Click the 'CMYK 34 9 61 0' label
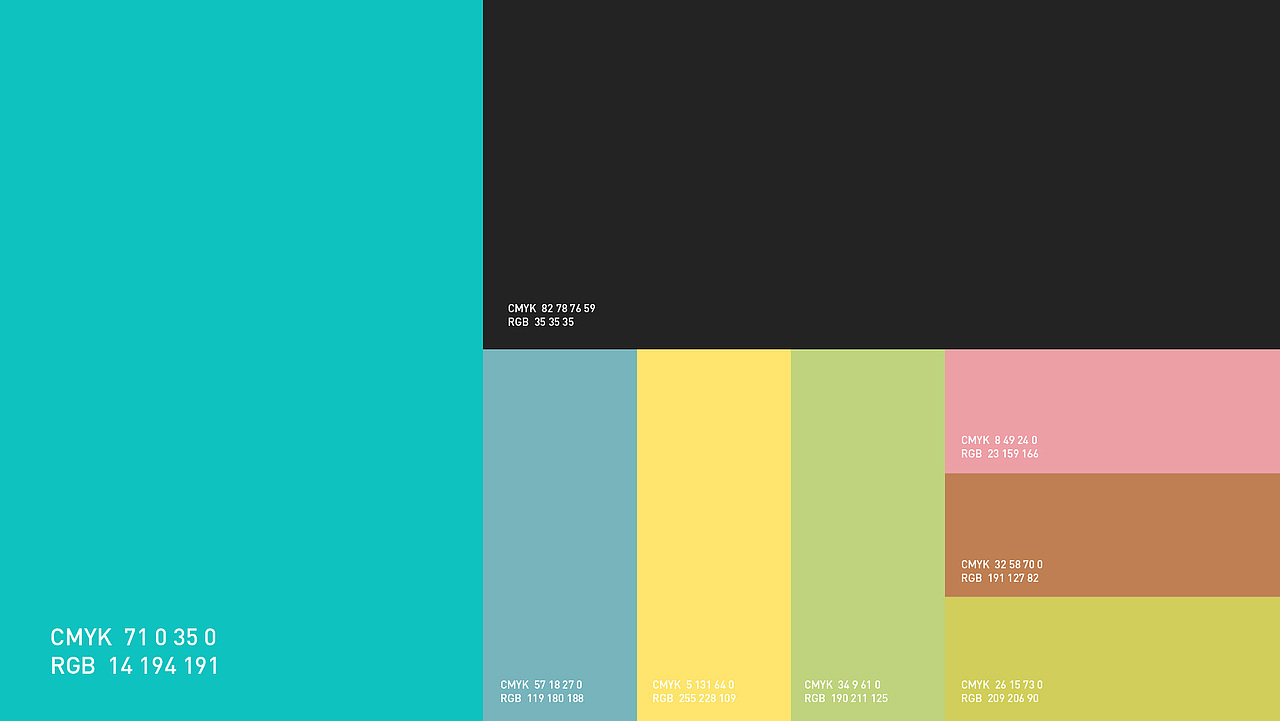The width and height of the screenshot is (1280, 721). pos(842,685)
